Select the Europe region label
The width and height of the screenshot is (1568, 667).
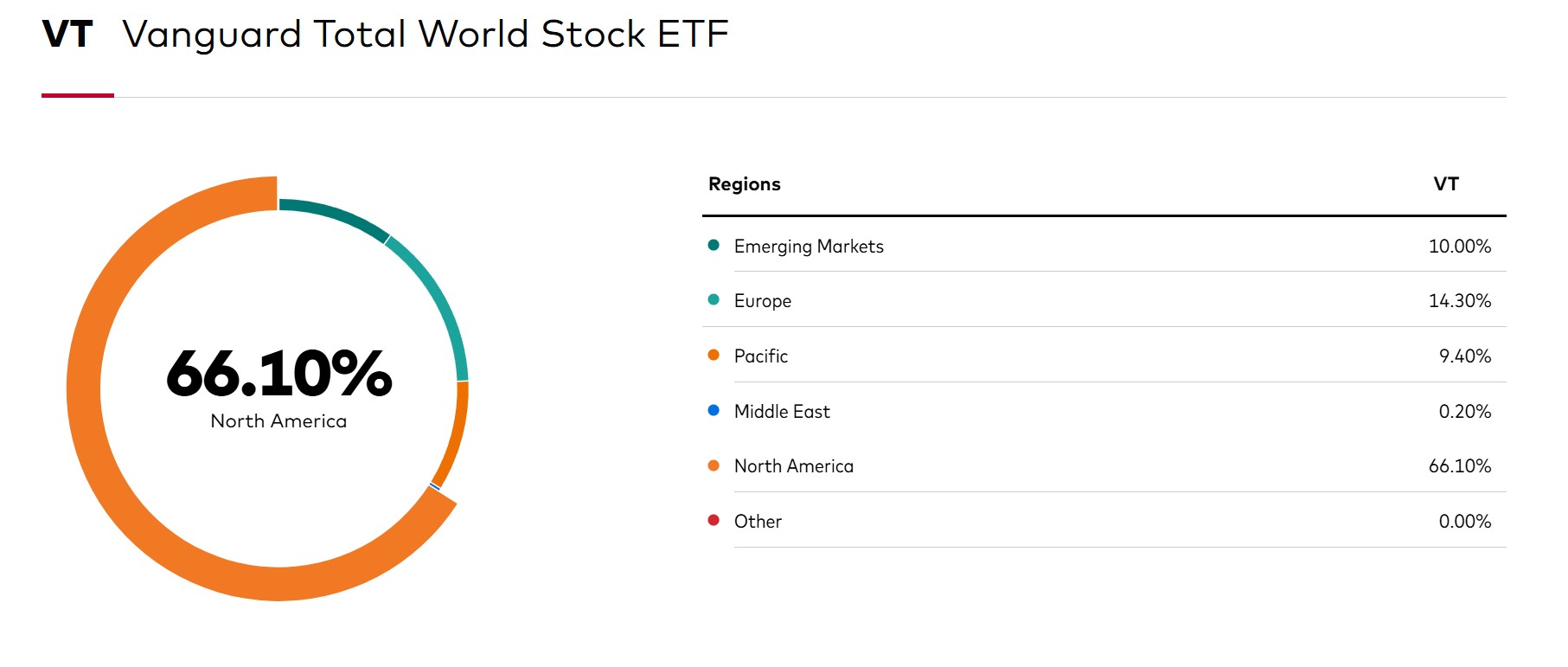763,301
